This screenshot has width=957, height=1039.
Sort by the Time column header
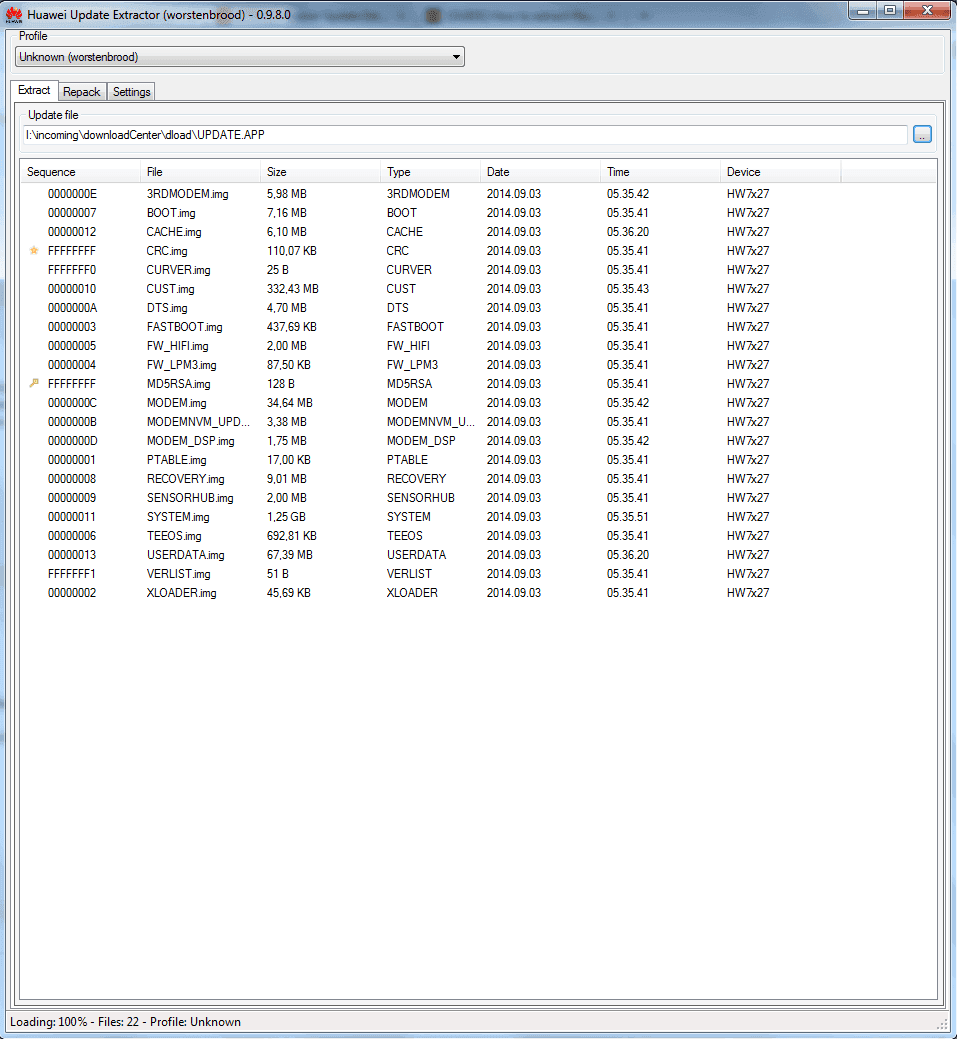660,172
